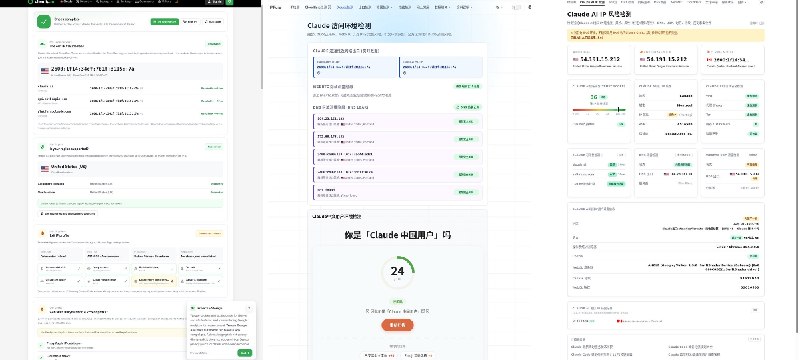
Task: Close the popup at the bottom of left page
Action: (249, 308)
